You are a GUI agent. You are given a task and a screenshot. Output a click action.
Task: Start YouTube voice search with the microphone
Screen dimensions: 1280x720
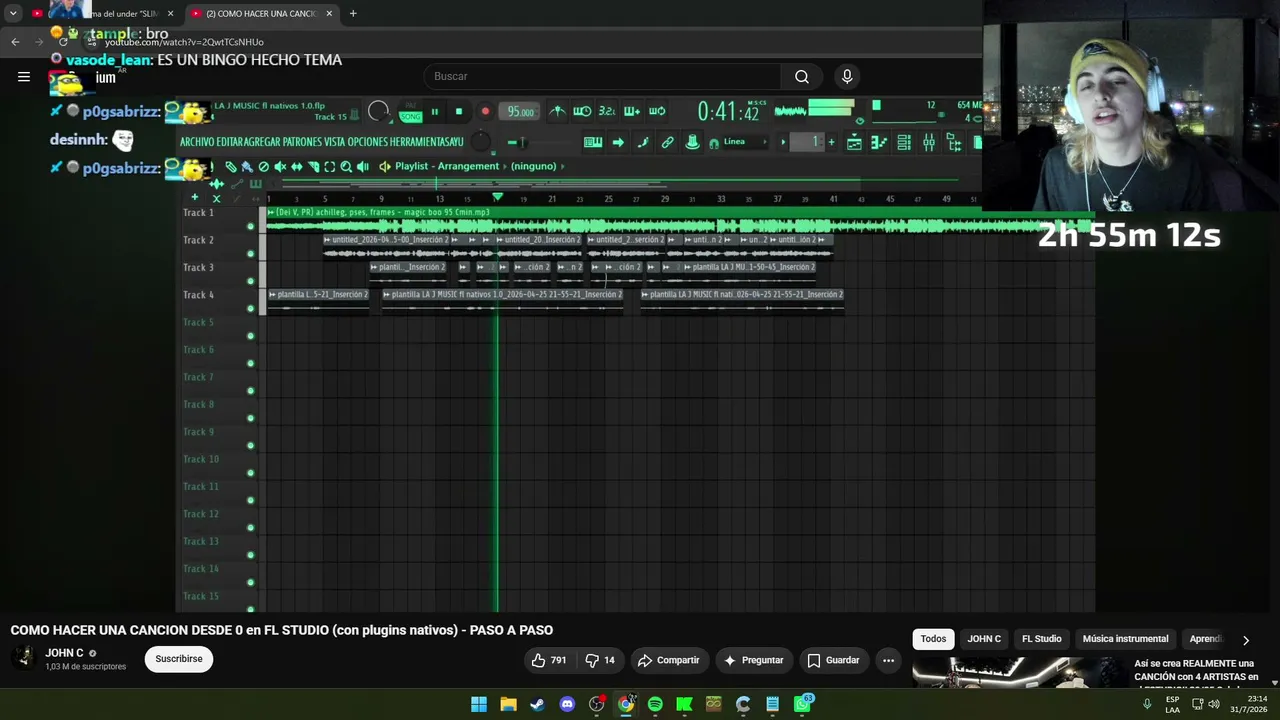pyautogui.click(x=847, y=76)
